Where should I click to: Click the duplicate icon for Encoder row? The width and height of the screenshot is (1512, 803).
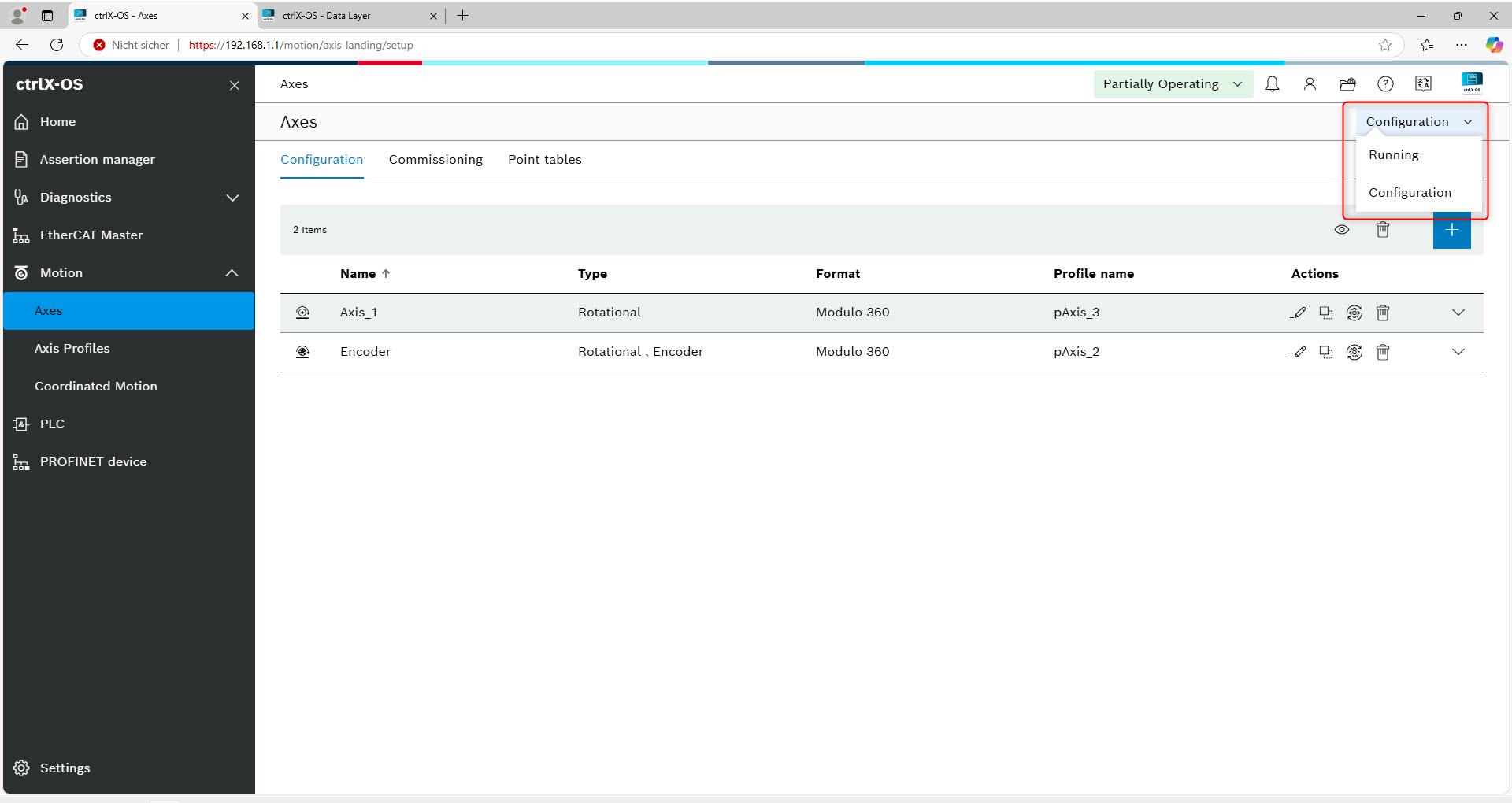(x=1326, y=352)
